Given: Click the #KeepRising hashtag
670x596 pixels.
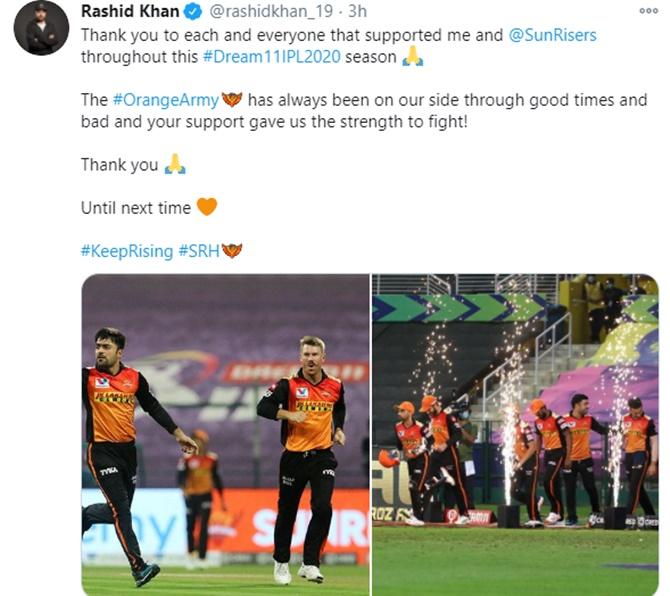Looking at the screenshot, I should [127, 251].
